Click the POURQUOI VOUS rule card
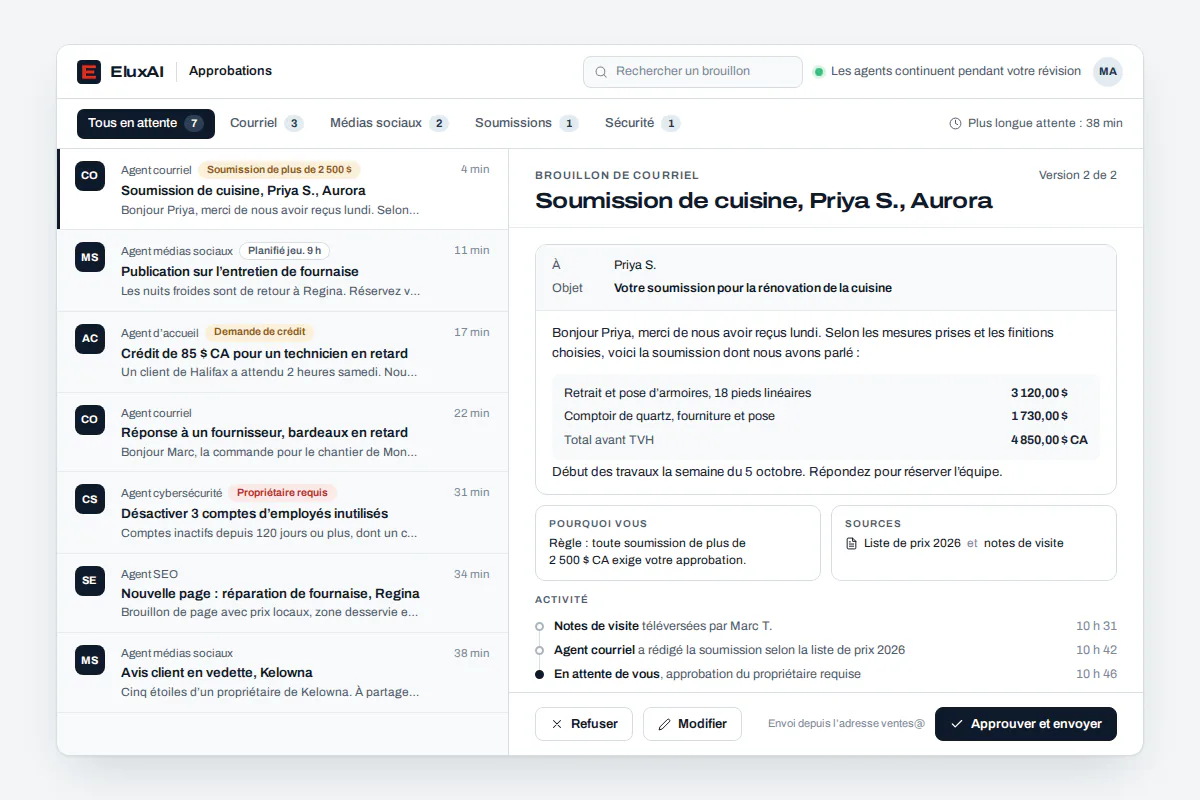 tap(678, 543)
